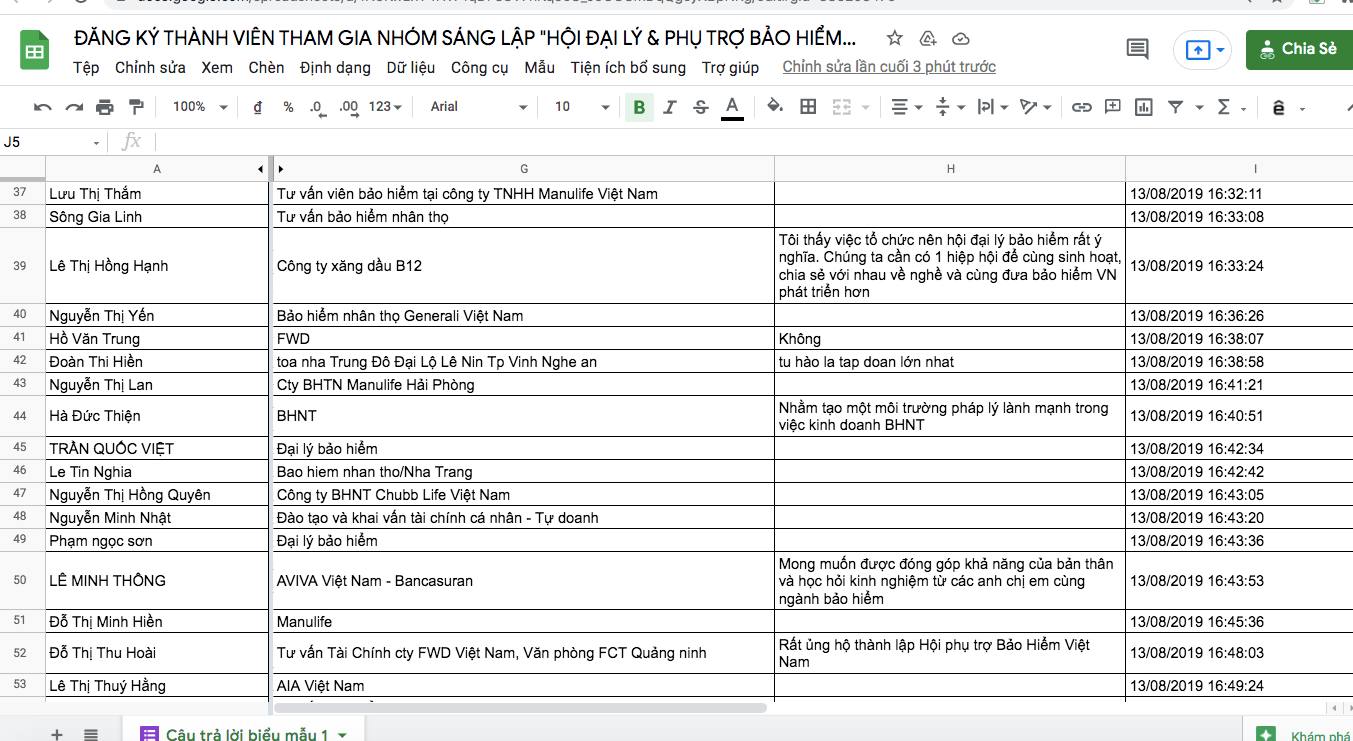Image resolution: width=1353 pixels, height=741 pixels.
Task: Open the 123 number format dropdown
Action: (x=385, y=107)
